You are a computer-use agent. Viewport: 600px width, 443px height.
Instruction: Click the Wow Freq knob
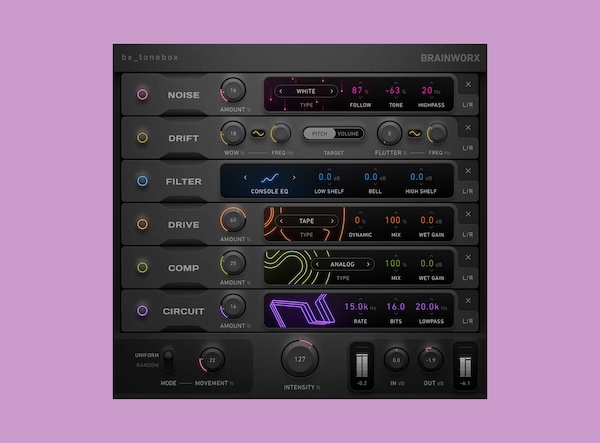click(x=281, y=134)
